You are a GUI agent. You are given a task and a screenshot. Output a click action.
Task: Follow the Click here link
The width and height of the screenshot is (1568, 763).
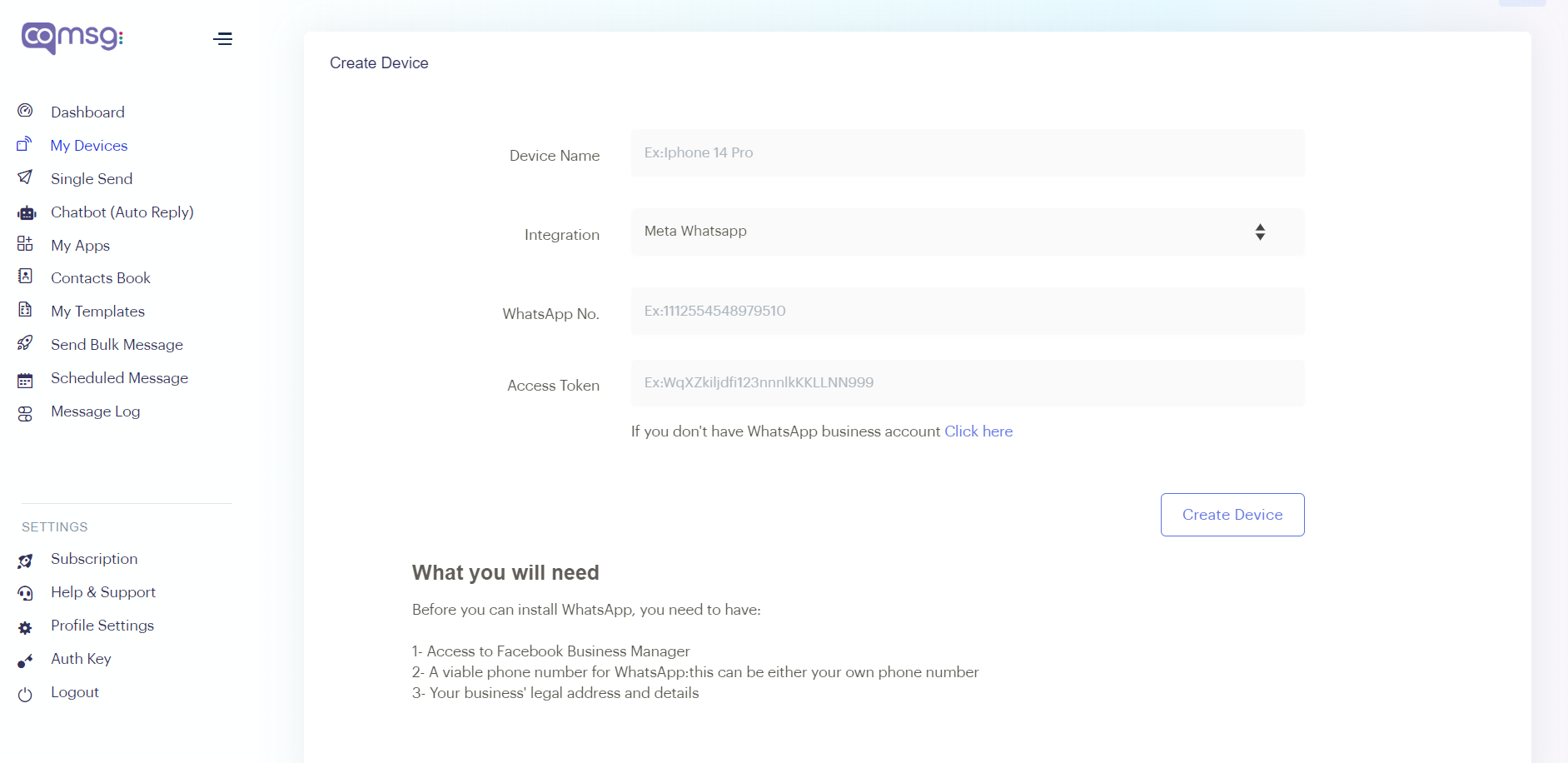[978, 431]
